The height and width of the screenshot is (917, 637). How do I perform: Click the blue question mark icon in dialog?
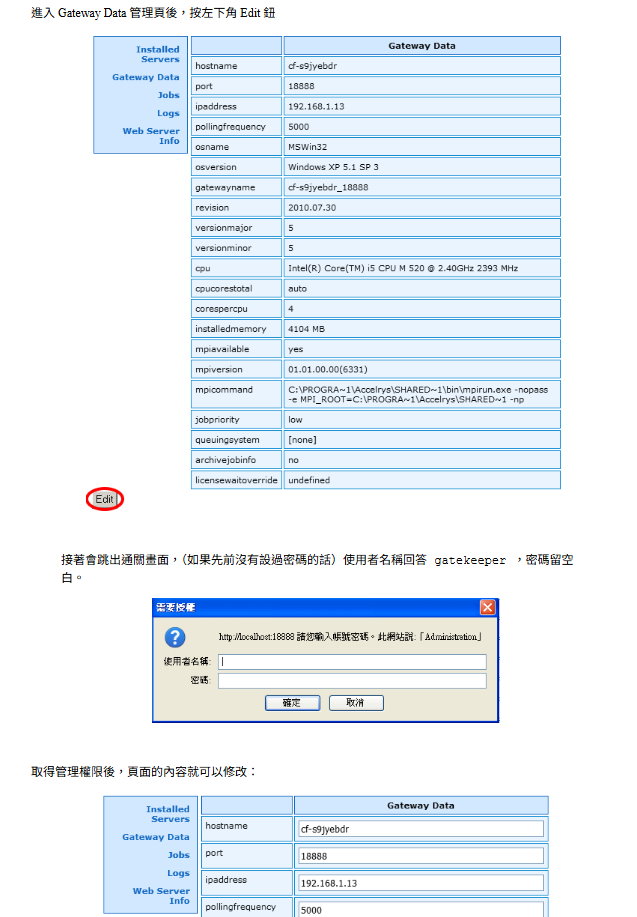175,637
